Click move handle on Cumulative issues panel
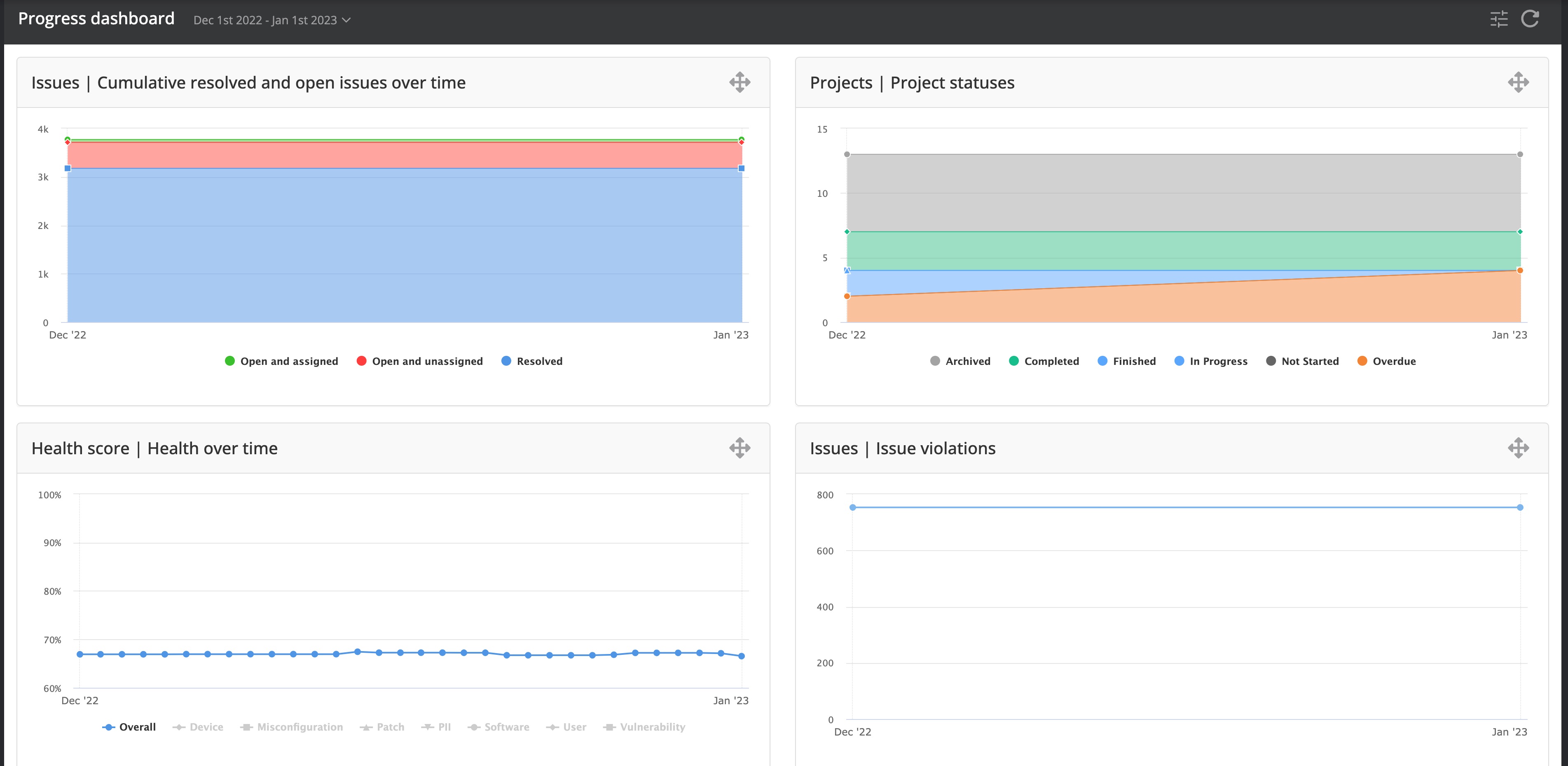Screen dimensions: 1568x766 740,82
